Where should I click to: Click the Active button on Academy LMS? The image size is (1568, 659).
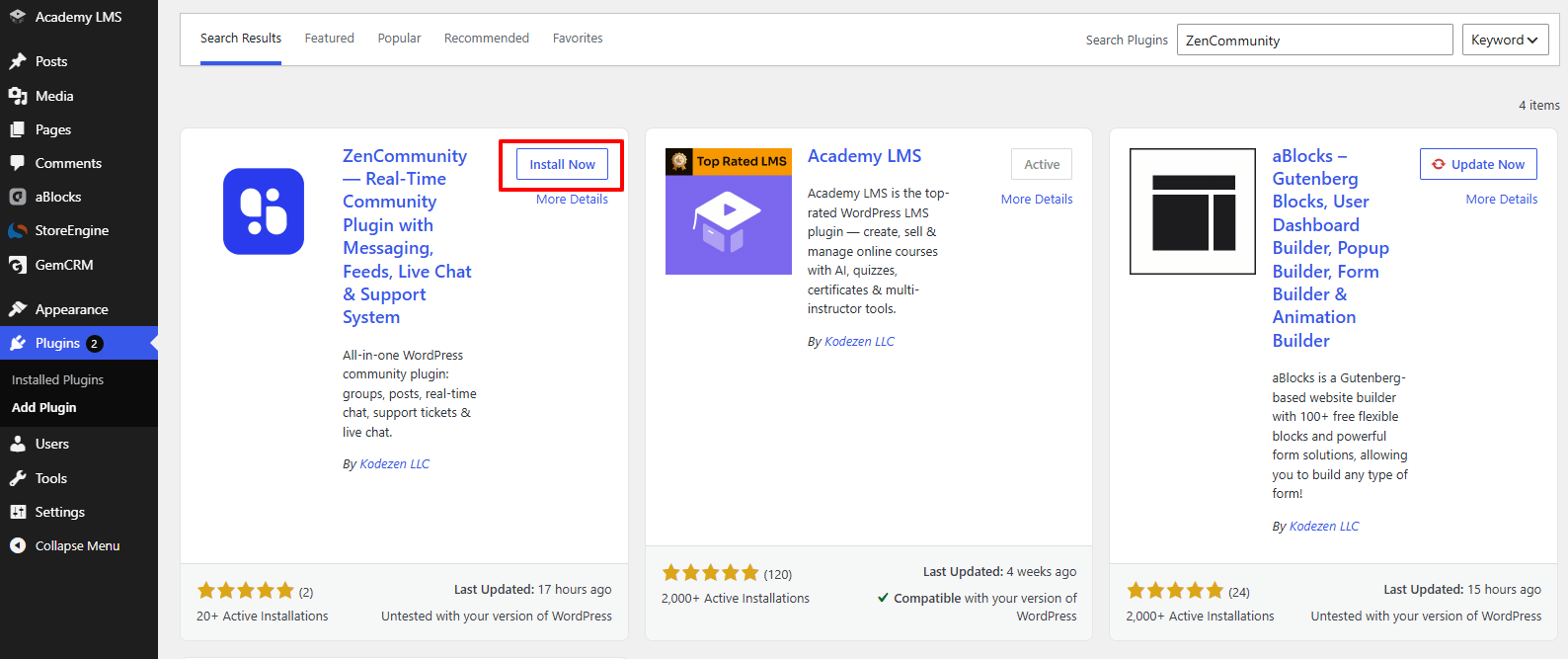[x=1042, y=164]
